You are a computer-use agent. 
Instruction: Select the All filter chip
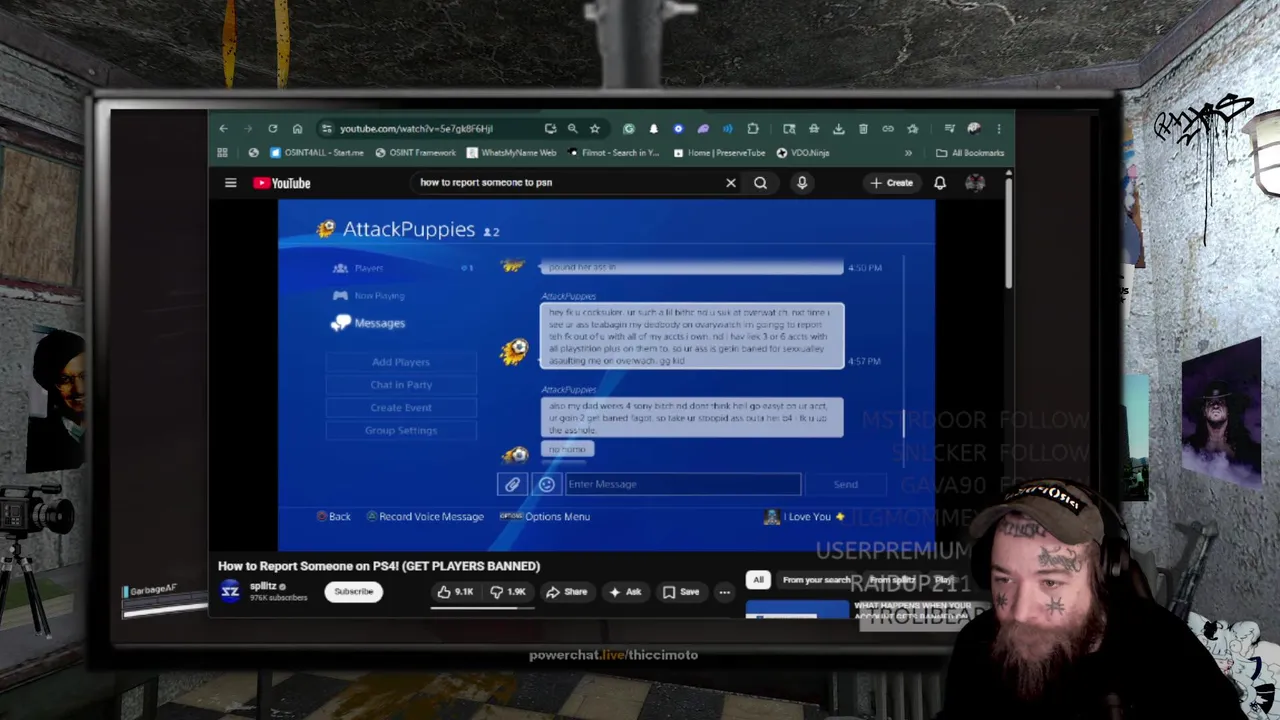pos(758,580)
